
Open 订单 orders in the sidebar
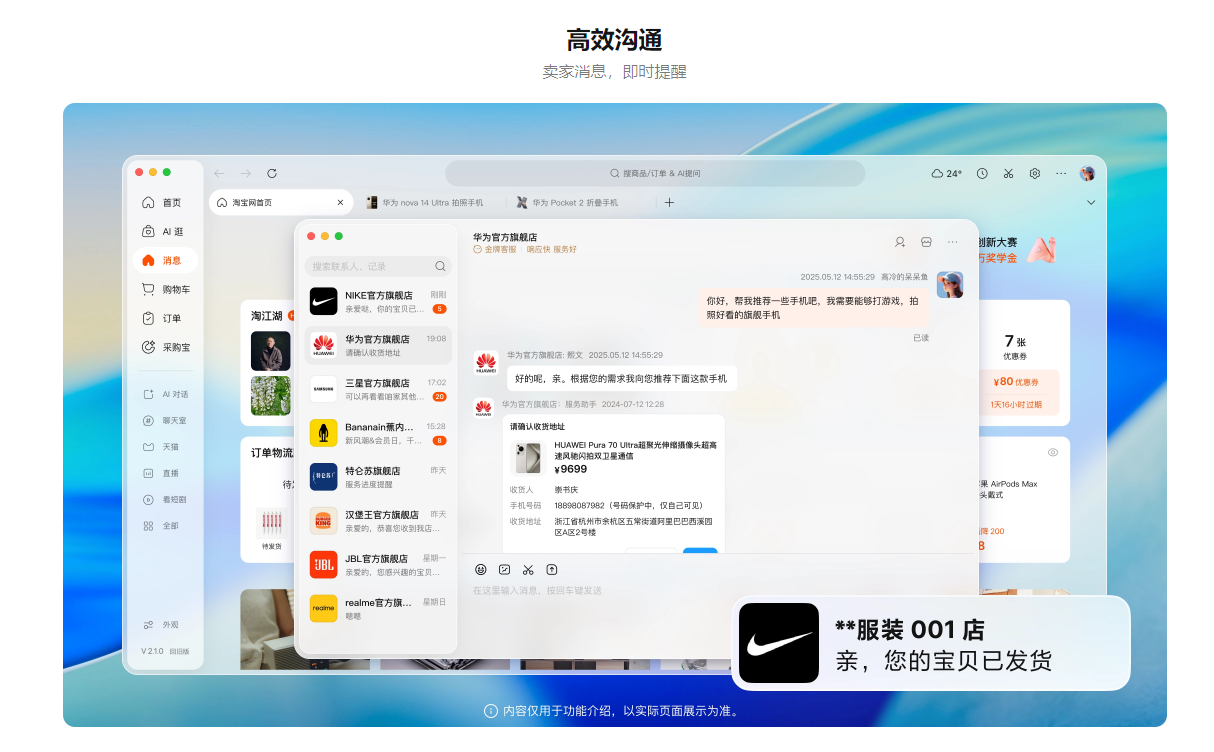(x=164, y=318)
